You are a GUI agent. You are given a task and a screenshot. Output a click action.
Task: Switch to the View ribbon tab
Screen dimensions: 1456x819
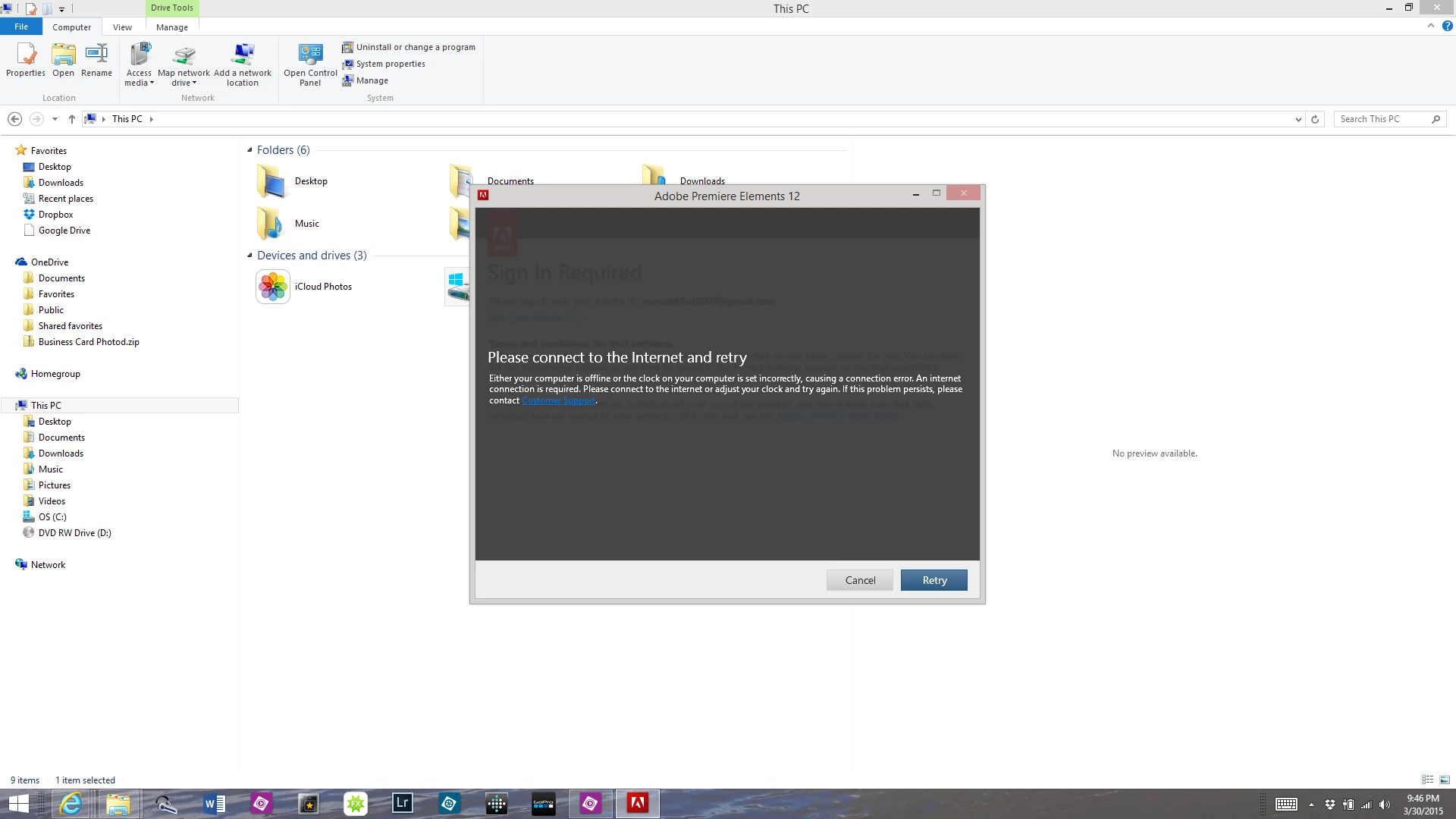tap(122, 27)
